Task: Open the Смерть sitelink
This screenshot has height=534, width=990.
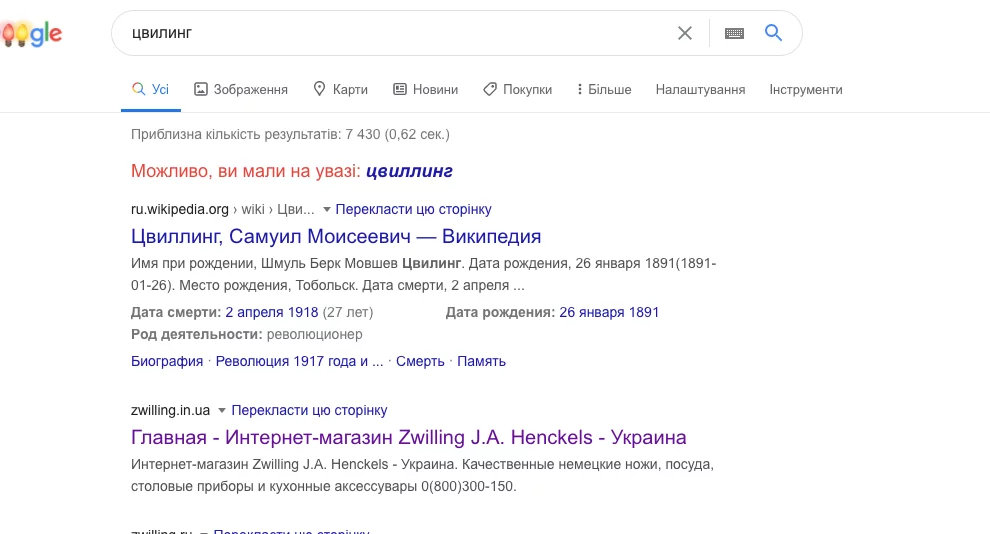Action: tap(420, 362)
